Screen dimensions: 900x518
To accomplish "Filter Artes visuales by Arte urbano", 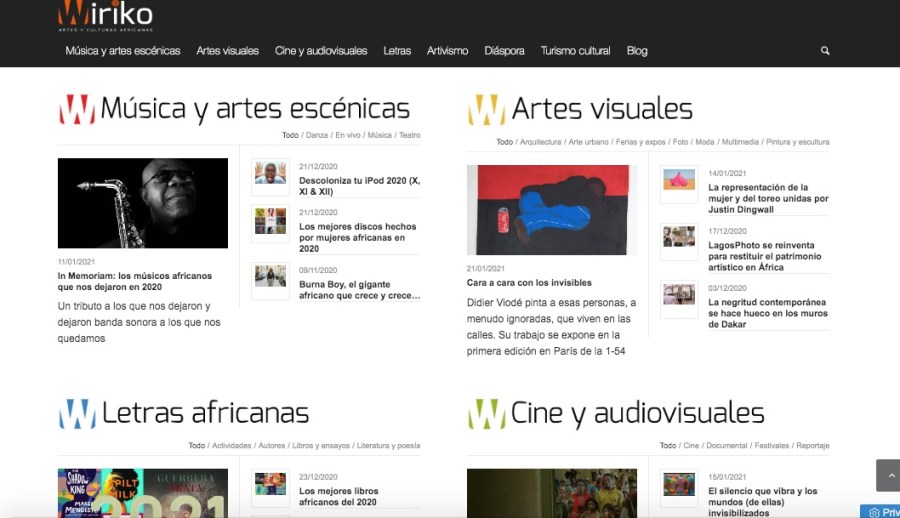I will pos(587,142).
